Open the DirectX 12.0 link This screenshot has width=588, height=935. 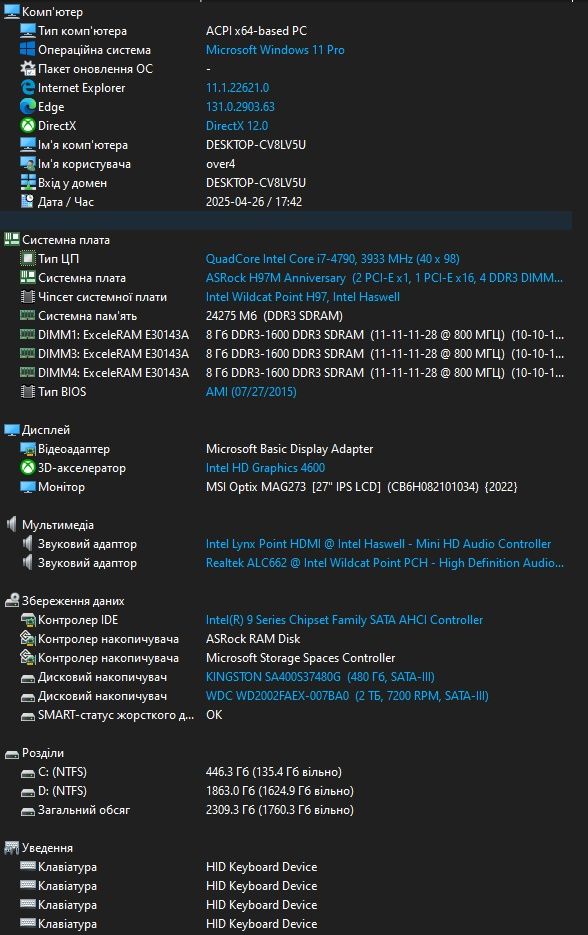click(x=237, y=126)
